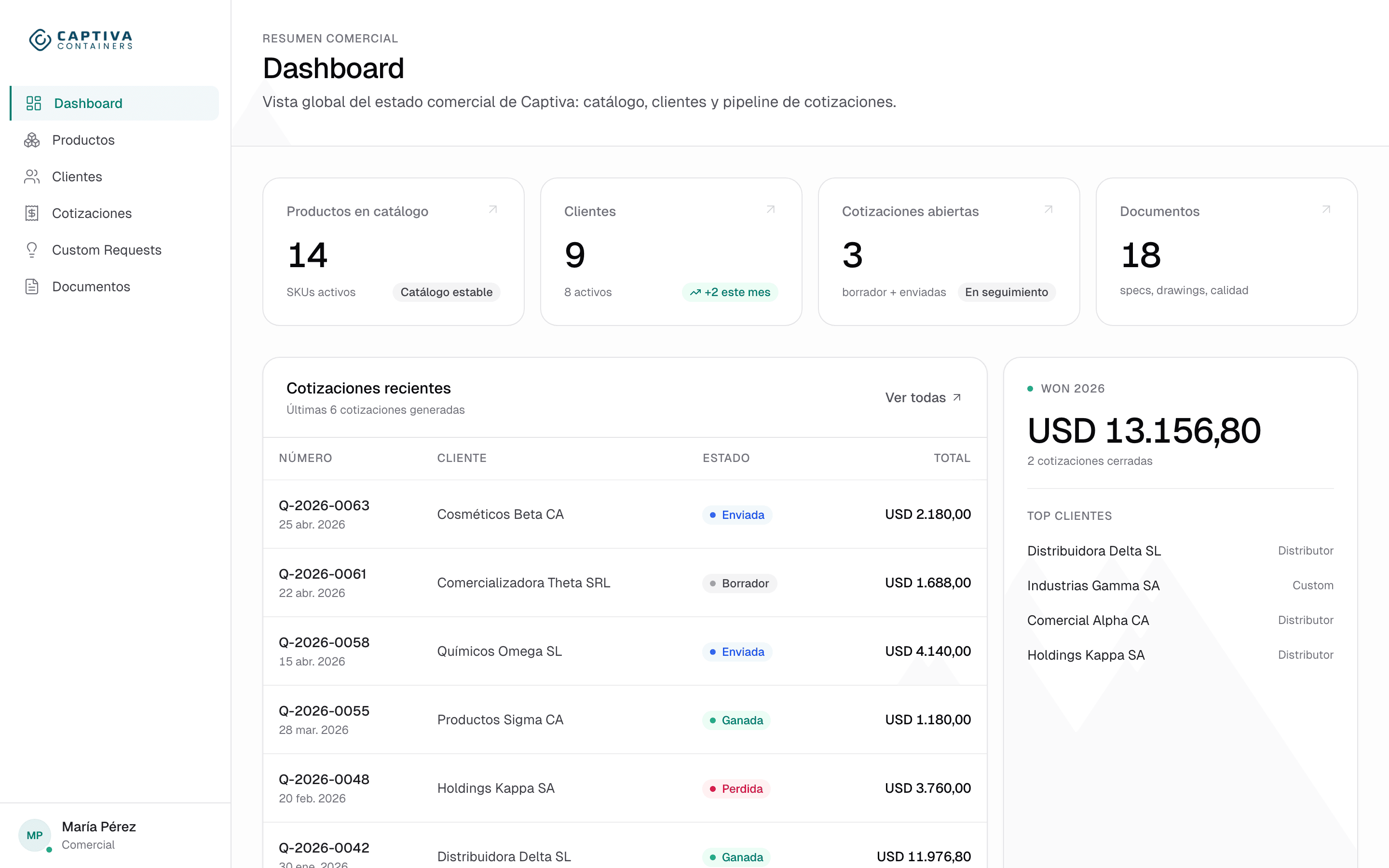Viewport: 1389px width, 868px height.
Task: Click the USD 13.156,80 won amount
Action: click(1144, 431)
